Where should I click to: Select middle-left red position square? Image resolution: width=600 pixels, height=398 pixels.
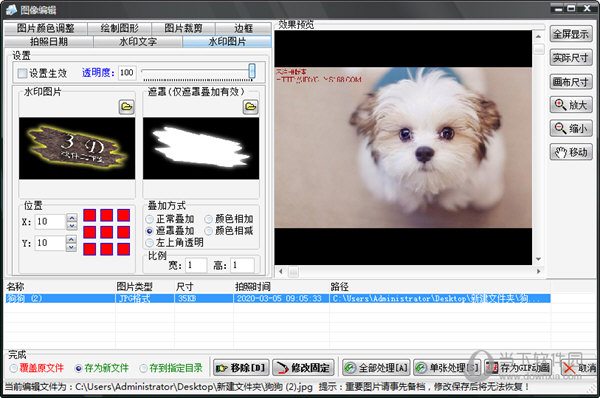[90, 232]
